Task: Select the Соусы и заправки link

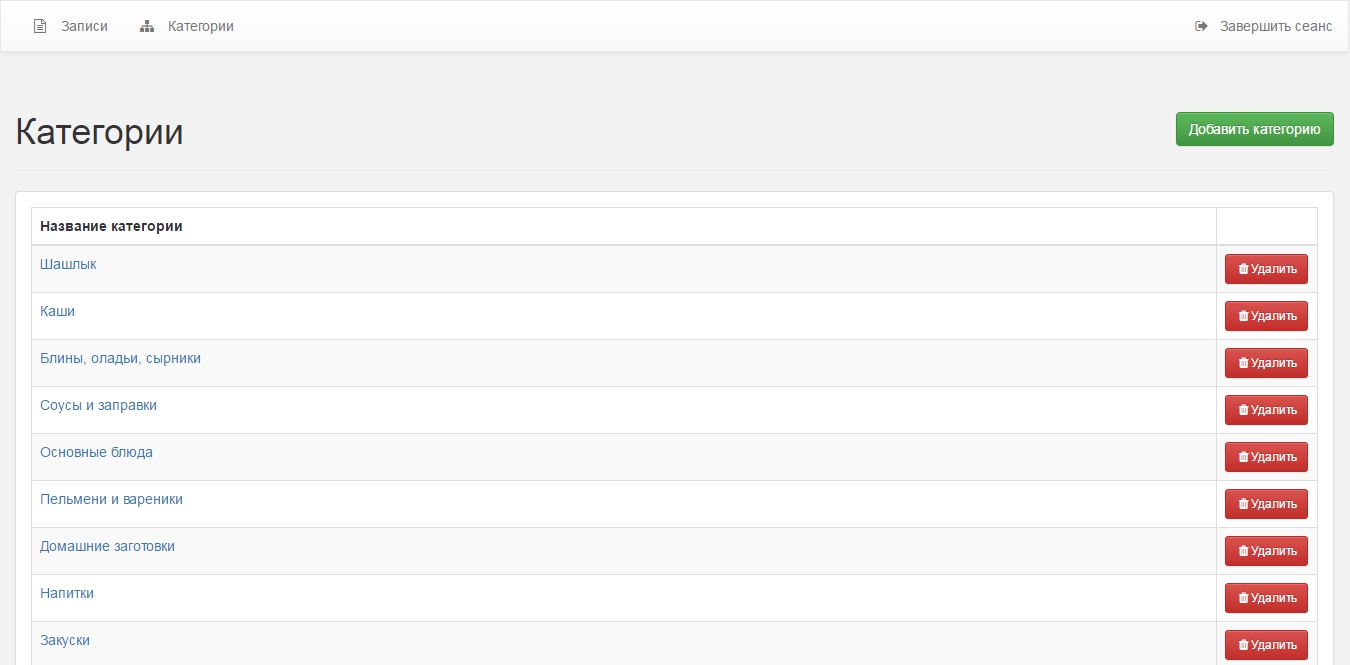Action: [98, 405]
